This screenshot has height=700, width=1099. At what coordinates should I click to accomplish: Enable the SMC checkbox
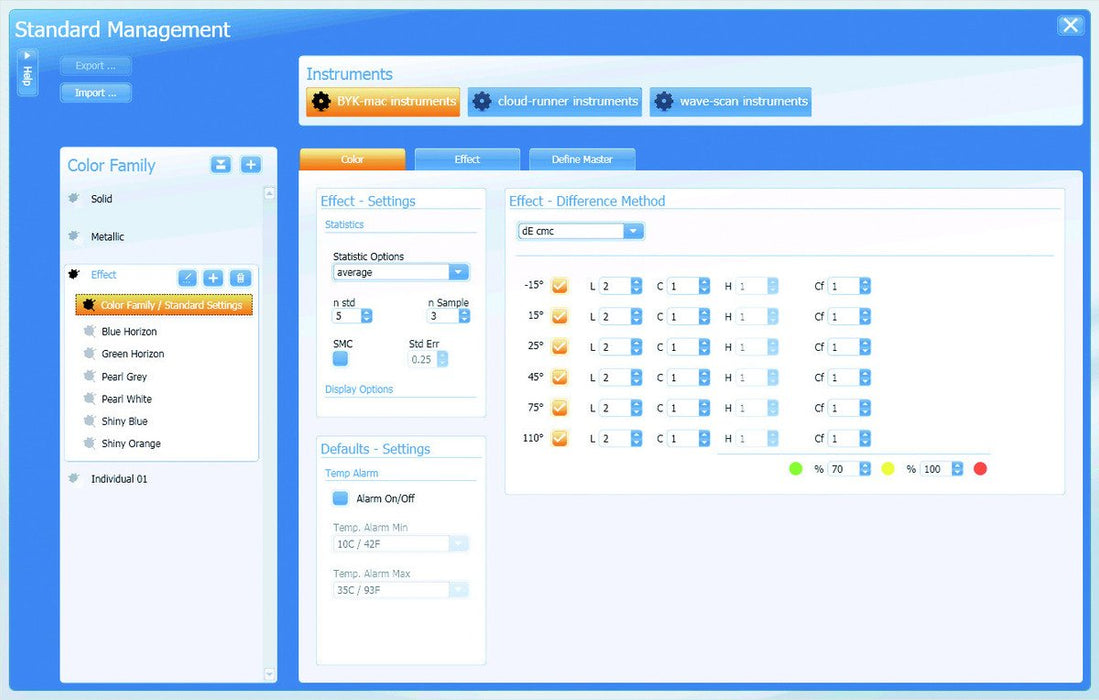(x=341, y=359)
